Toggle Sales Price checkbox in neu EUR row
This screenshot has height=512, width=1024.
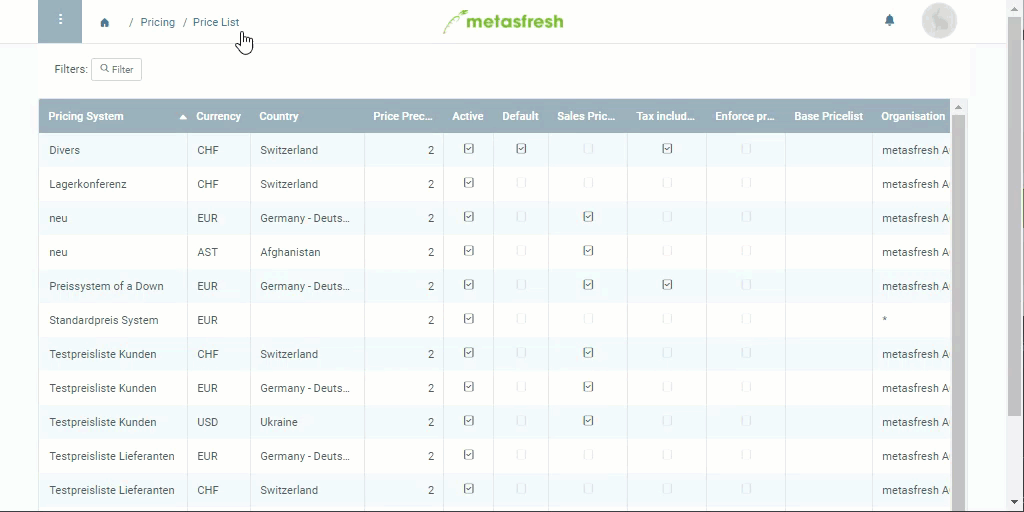tap(588, 217)
